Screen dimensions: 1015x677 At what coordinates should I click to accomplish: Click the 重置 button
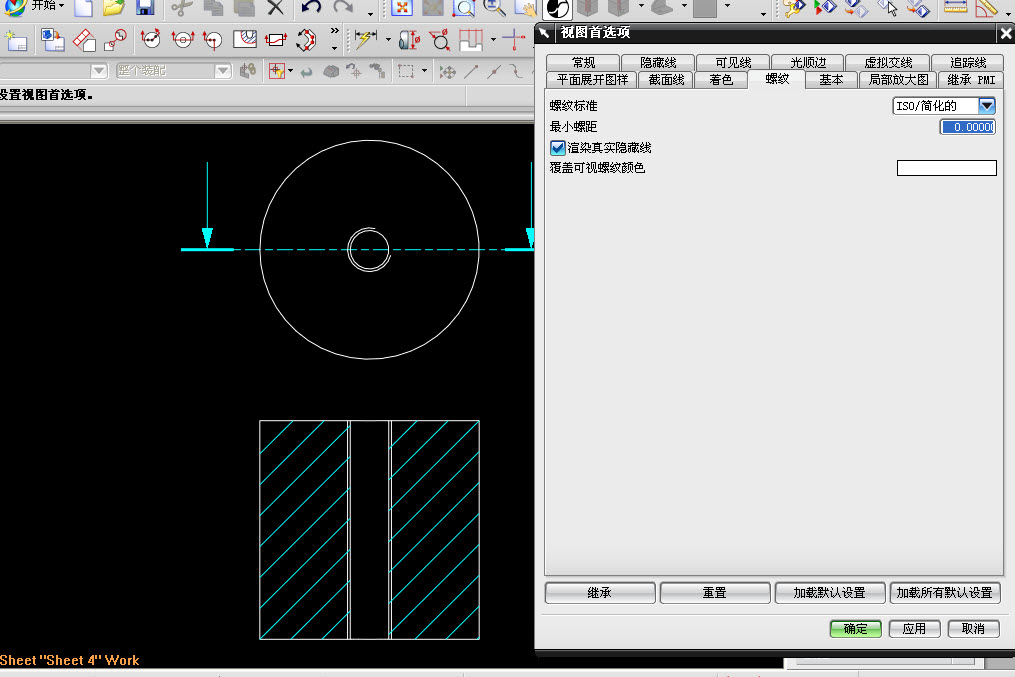(x=715, y=593)
